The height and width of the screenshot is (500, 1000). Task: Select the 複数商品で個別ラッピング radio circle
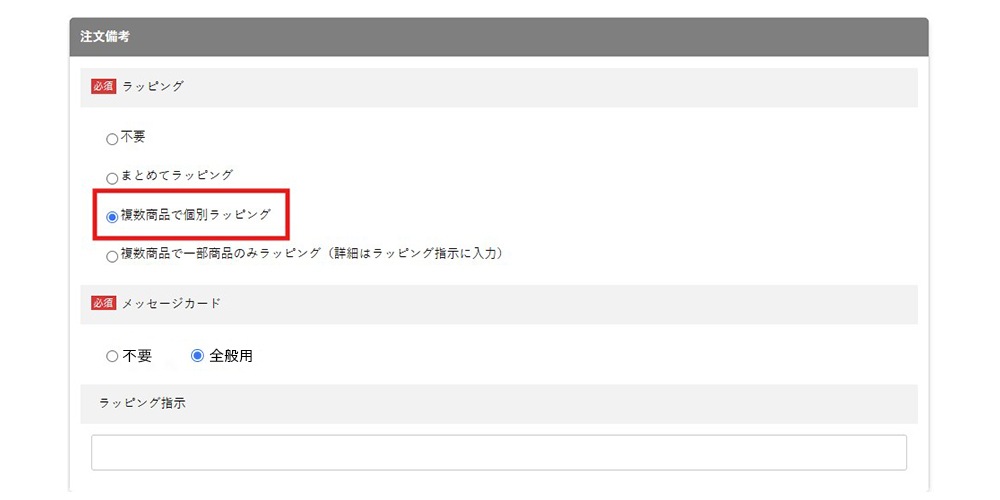[x=112, y=217]
